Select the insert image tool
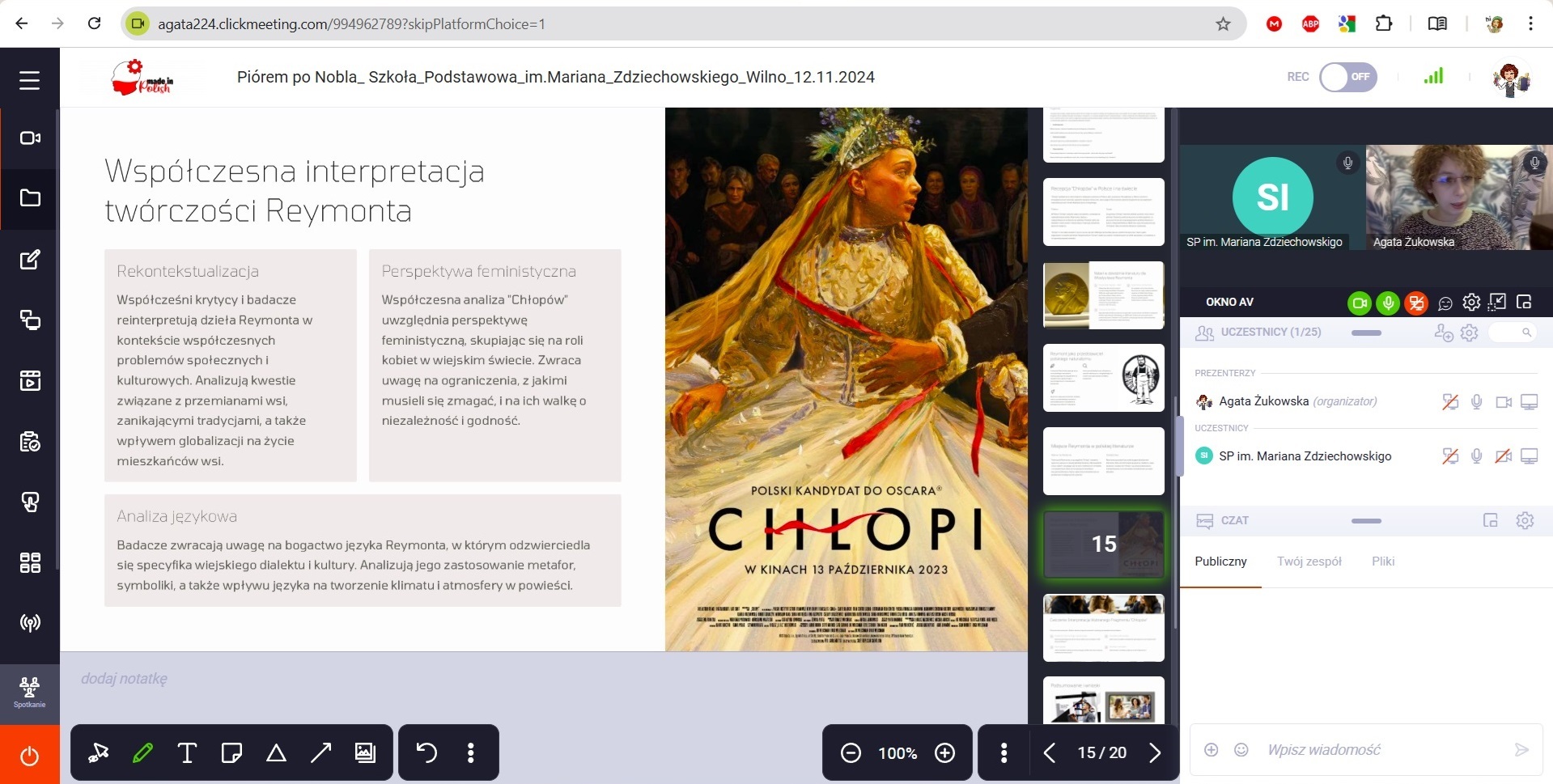1553x784 pixels. coord(365,753)
